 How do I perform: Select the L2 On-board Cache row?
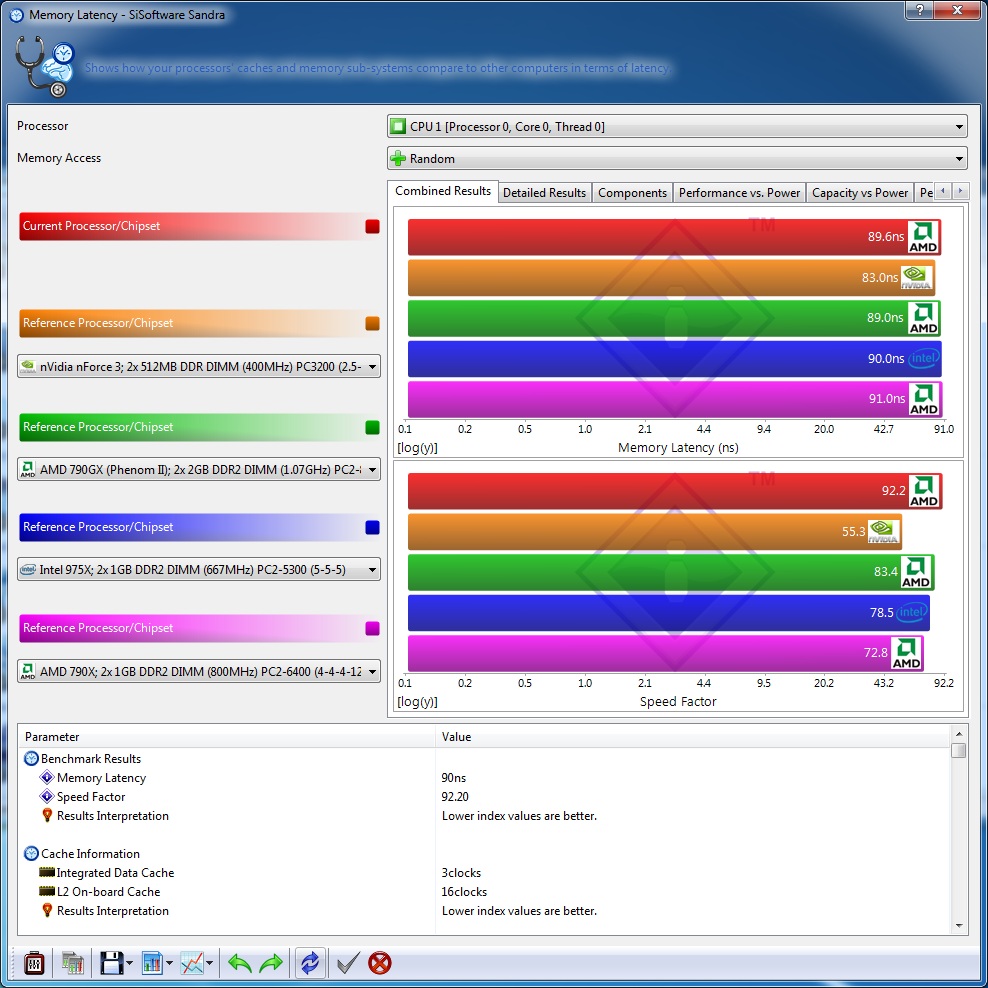point(484,892)
